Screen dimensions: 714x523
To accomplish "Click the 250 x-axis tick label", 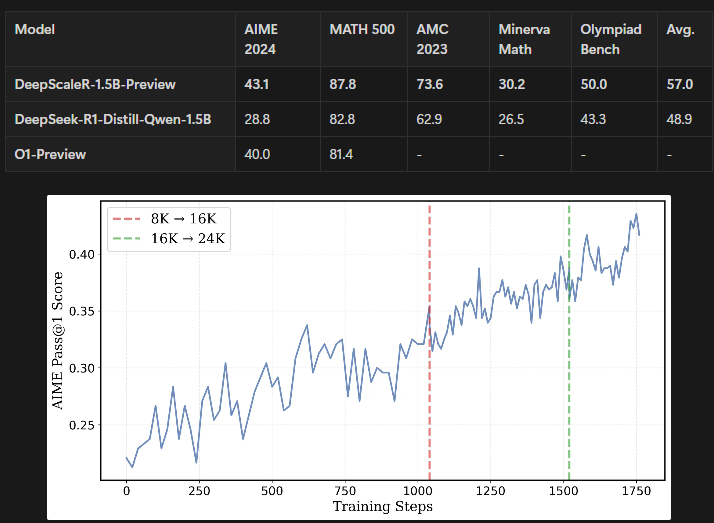I will tap(199, 491).
